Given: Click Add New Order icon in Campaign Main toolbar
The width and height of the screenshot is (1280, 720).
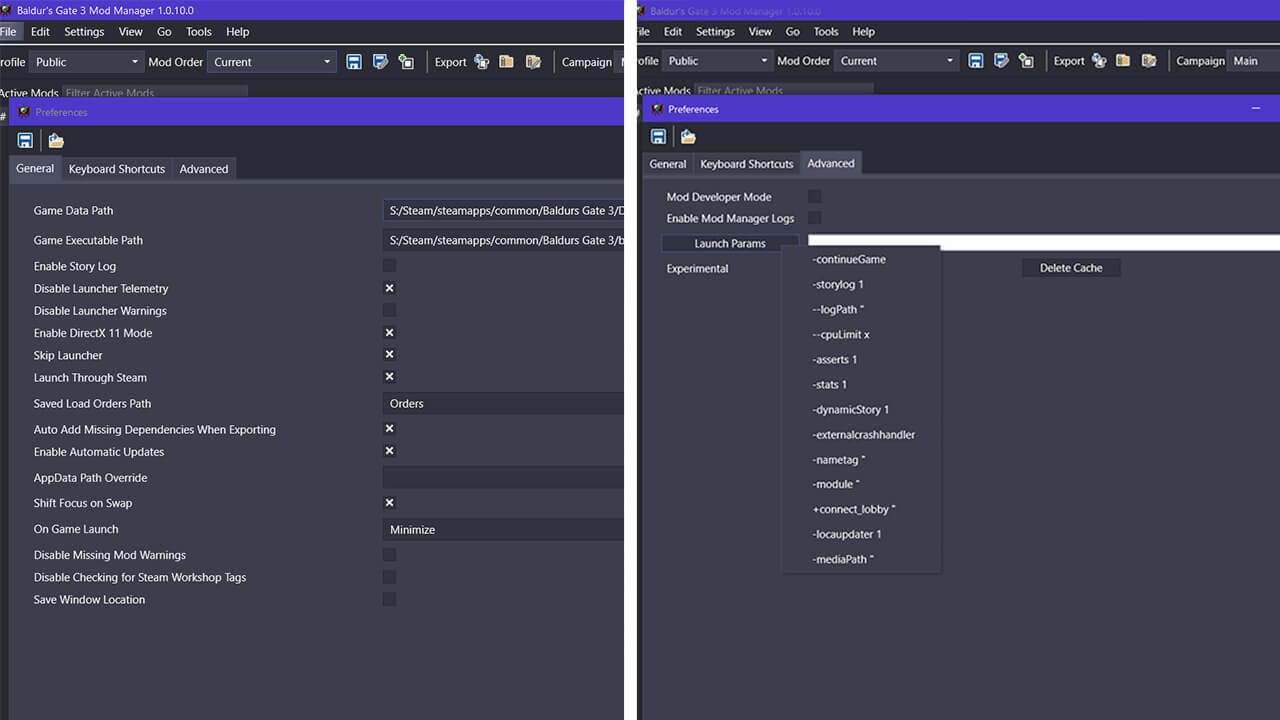Looking at the screenshot, I should click(x=1026, y=61).
